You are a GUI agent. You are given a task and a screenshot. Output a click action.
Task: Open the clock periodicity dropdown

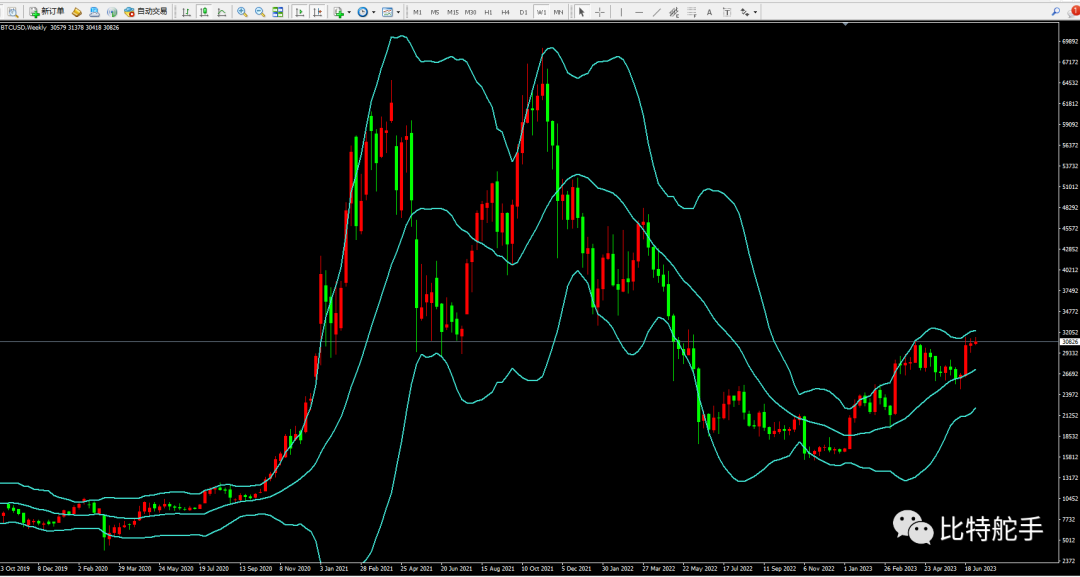point(374,13)
